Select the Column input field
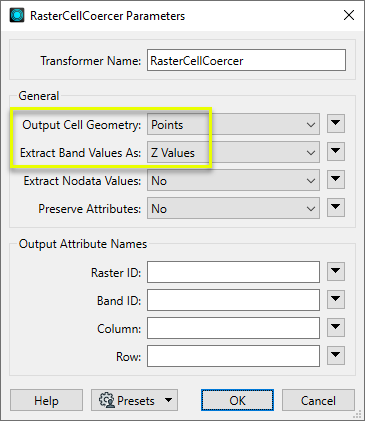The image size is (365, 421). click(x=233, y=328)
